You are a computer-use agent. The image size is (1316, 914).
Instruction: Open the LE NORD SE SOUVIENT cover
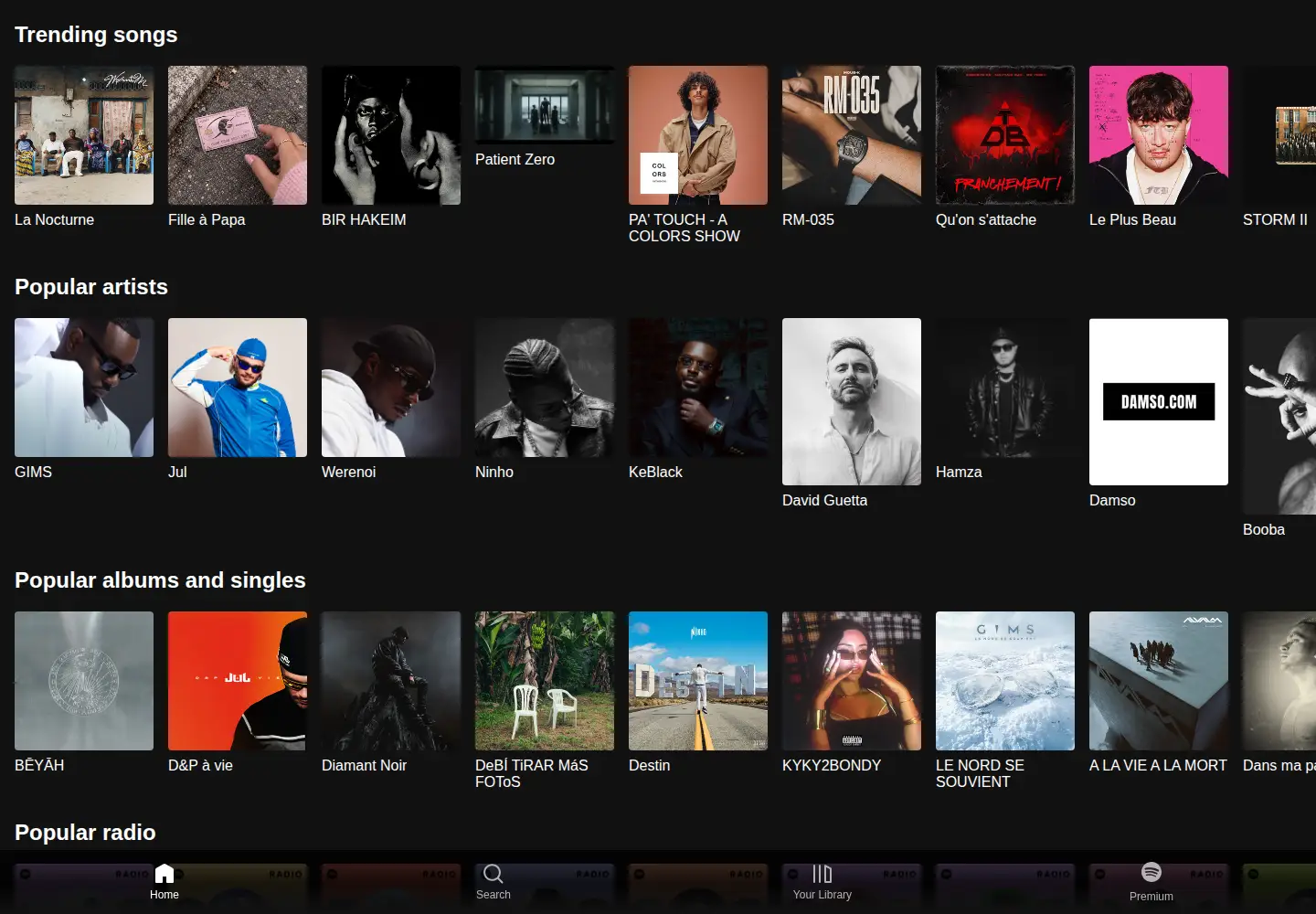(1005, 681)
